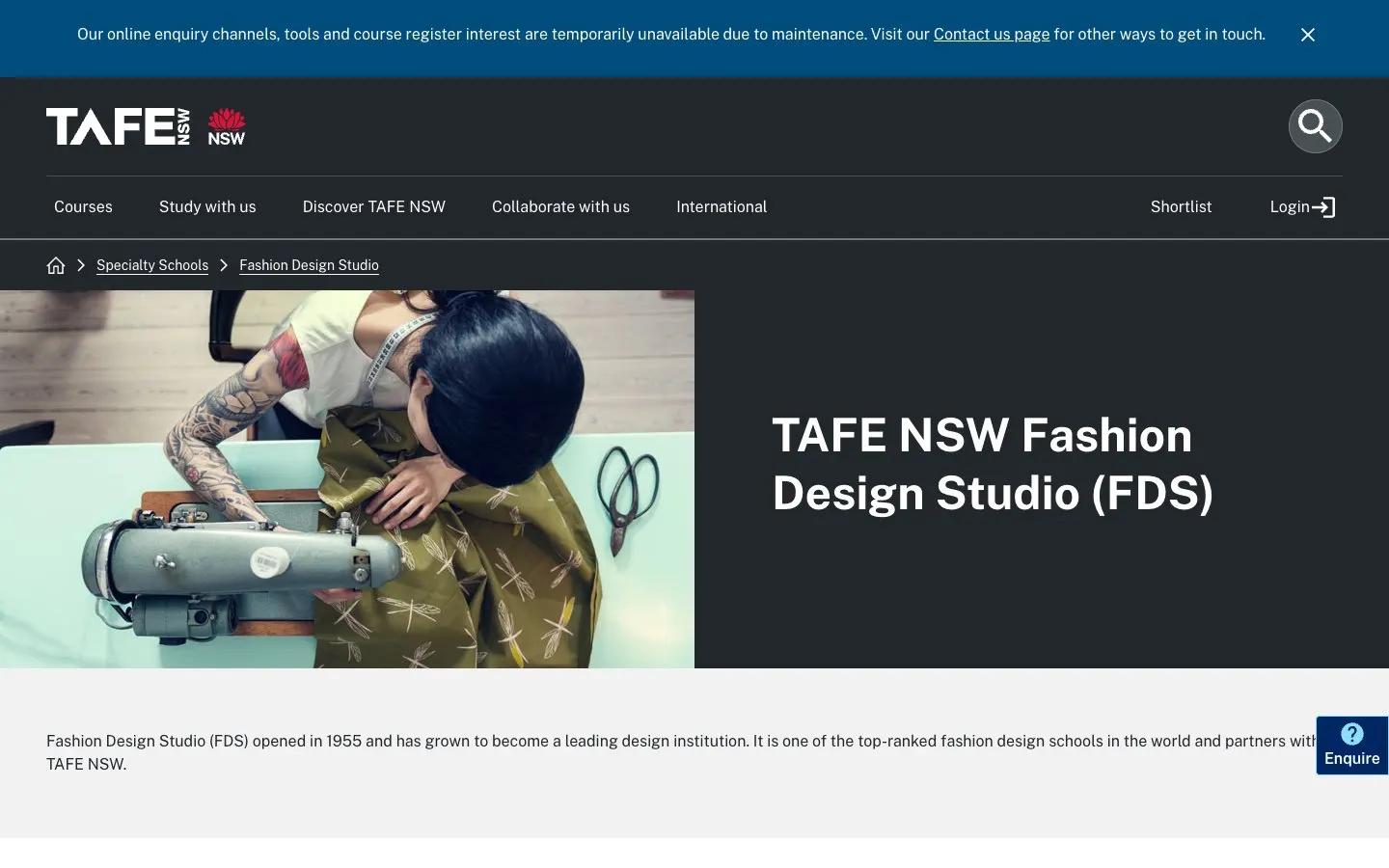Click the Login link
Image resolution: width=1389 pixels, height=868 pixels.
(x=1302, y=207)
